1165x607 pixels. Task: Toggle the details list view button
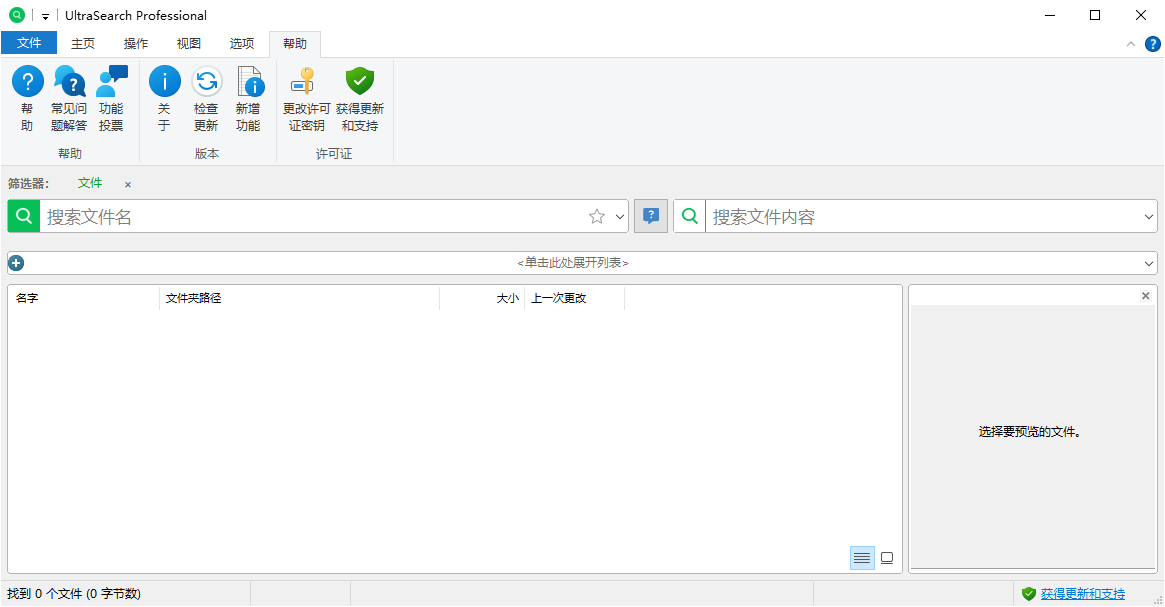point(861,558)
